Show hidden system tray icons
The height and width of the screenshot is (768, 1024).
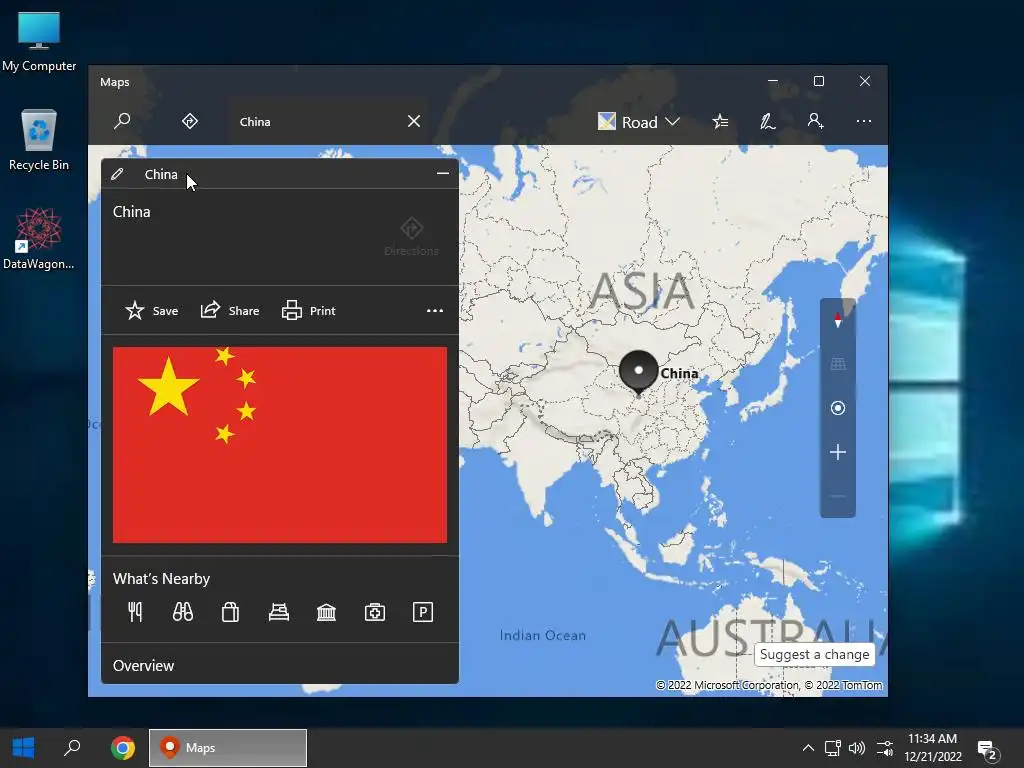[808, 748]
